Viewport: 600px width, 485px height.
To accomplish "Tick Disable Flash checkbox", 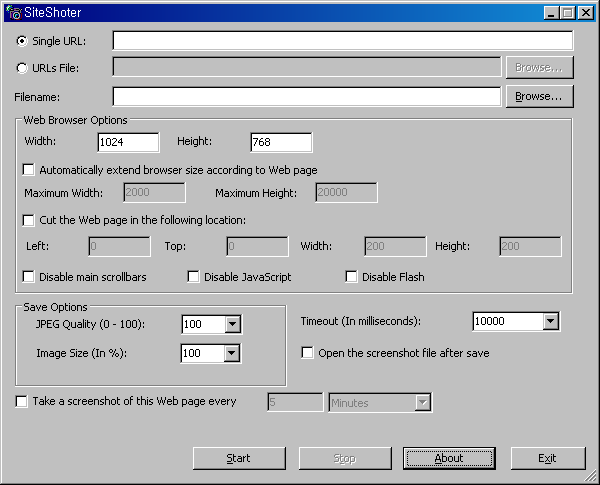I will coord(351,277).
